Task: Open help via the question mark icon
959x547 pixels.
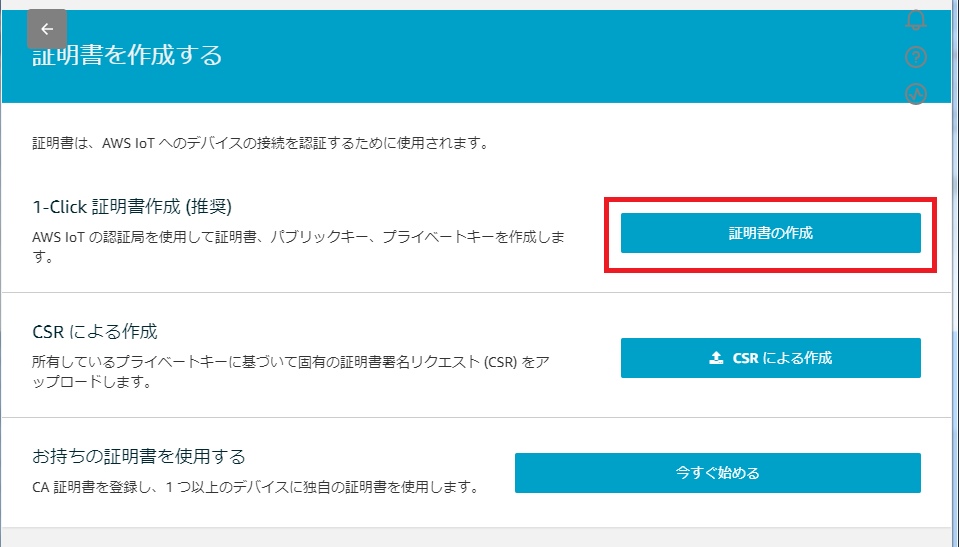Action: click(x=916, y=57)
